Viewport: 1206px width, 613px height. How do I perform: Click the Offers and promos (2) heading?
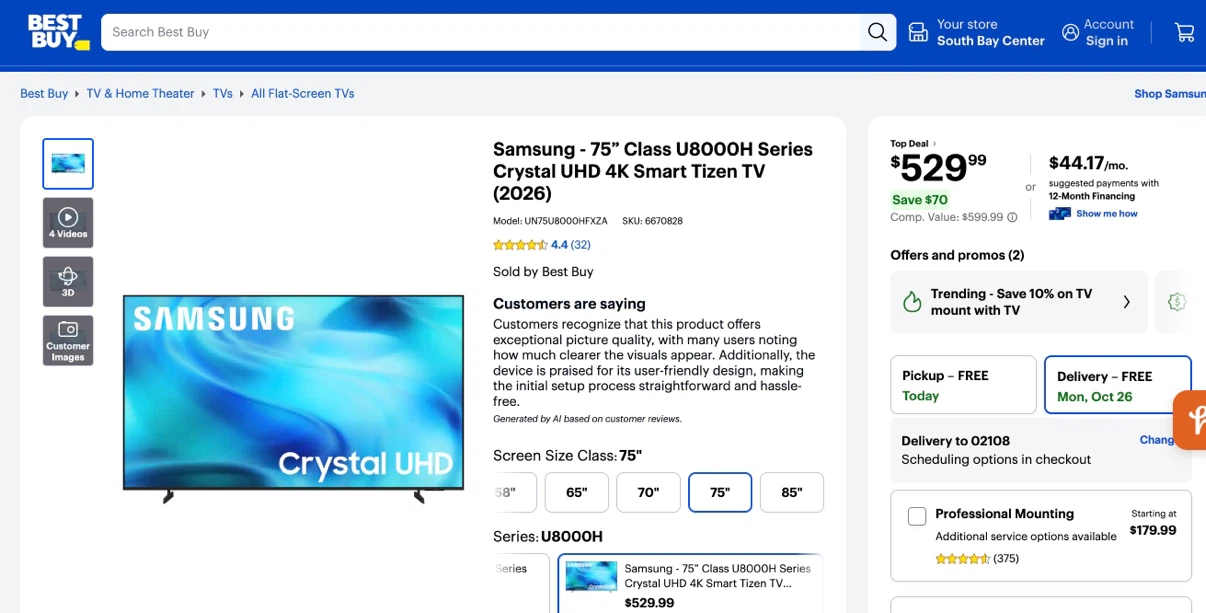tap(957, 255)
